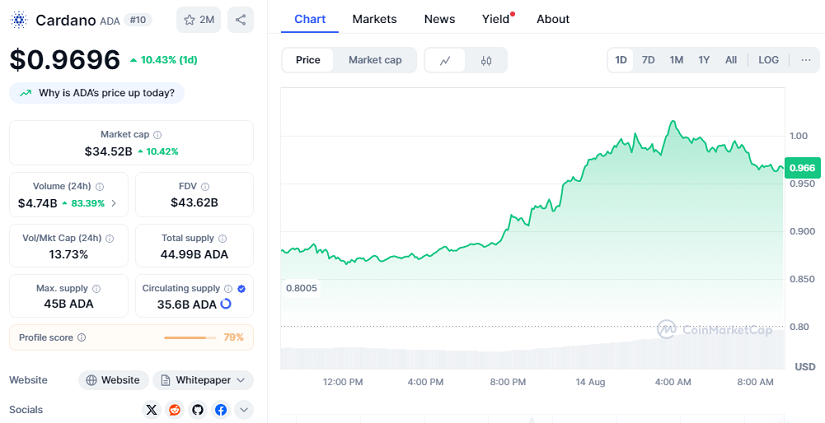Click the 0.8005 opening price label
This screenshot has height=423, width=825.
pos(301,288)
